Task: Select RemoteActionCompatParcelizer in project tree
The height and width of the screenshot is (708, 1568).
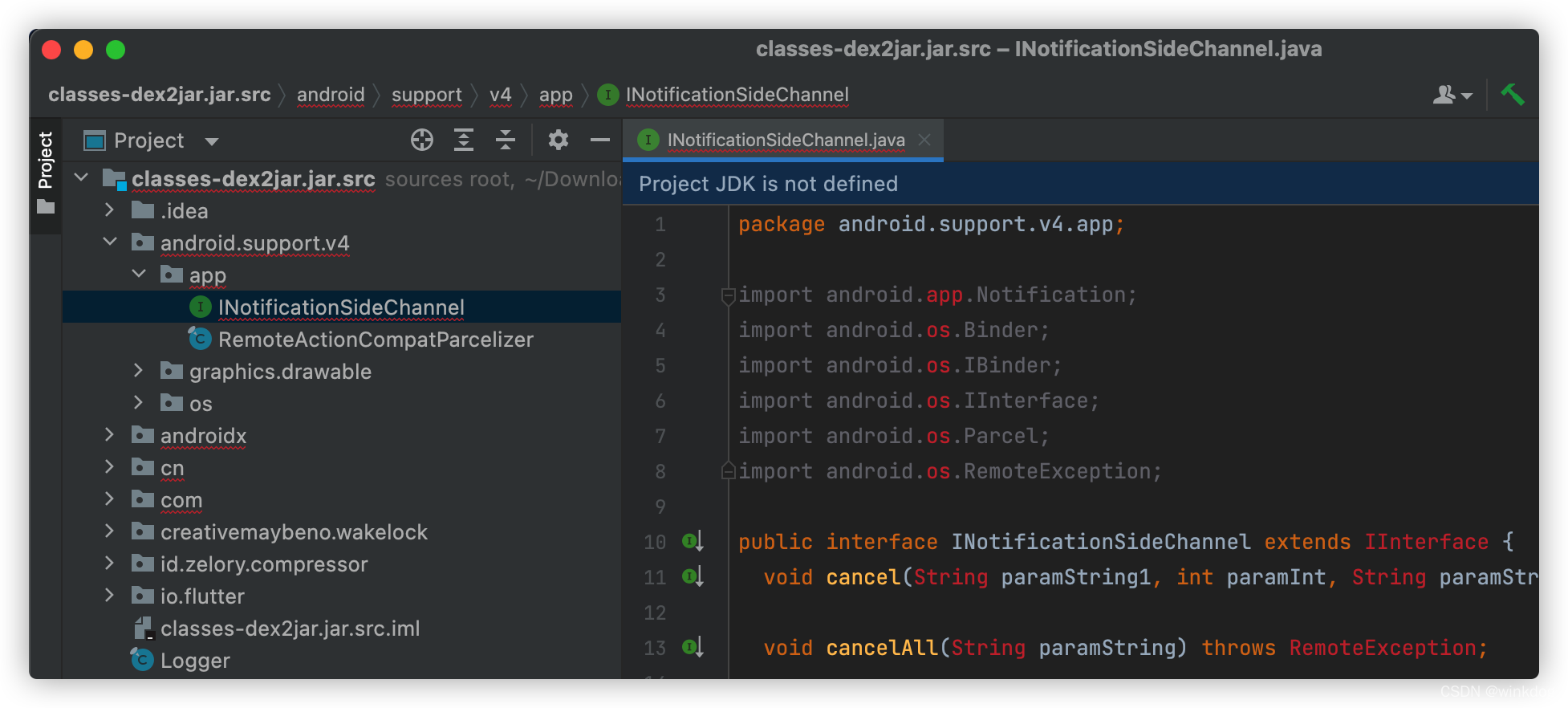Action: coord(376,340)
